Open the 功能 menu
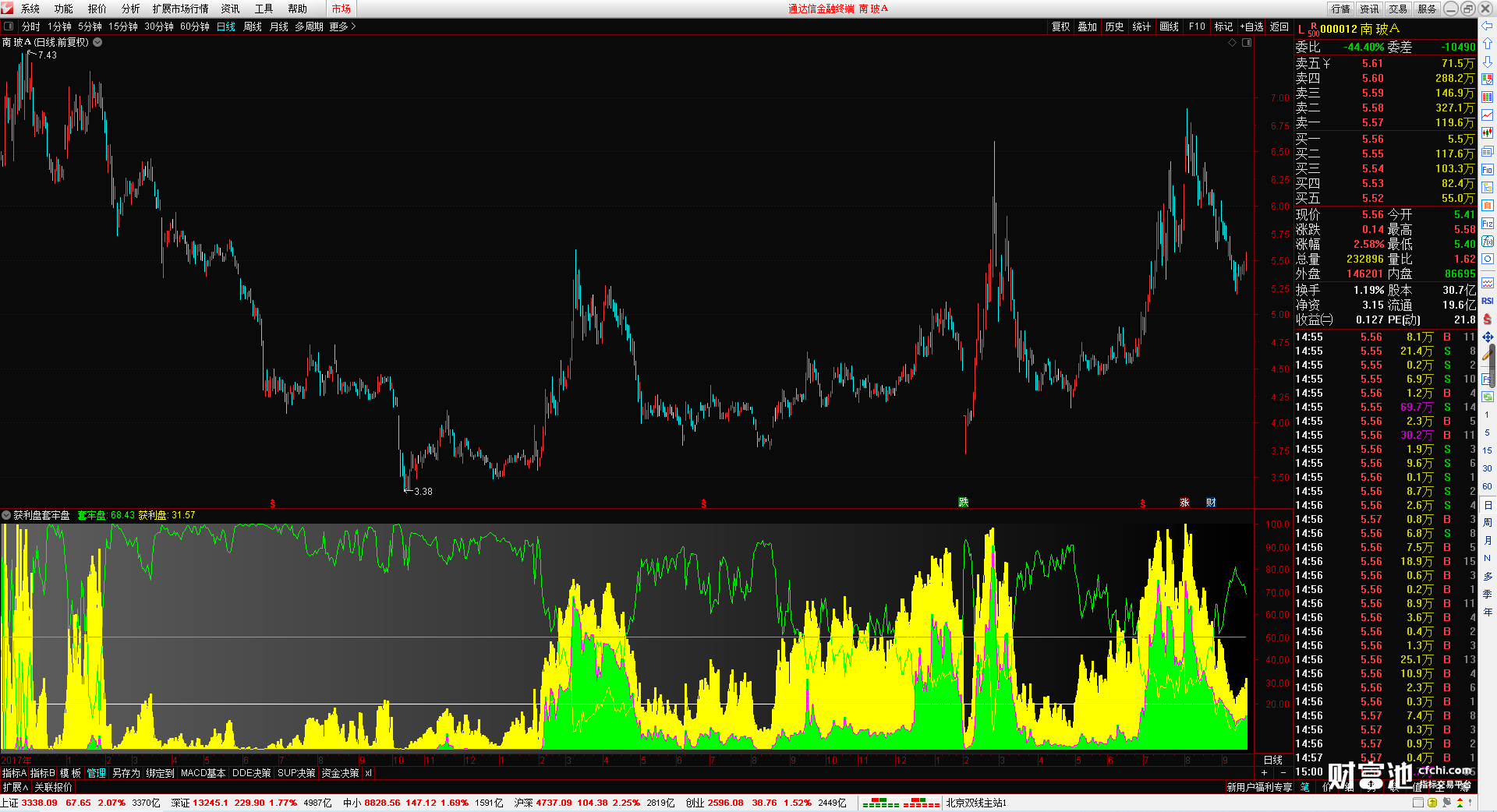1497x812 pixels. point(64,9)
